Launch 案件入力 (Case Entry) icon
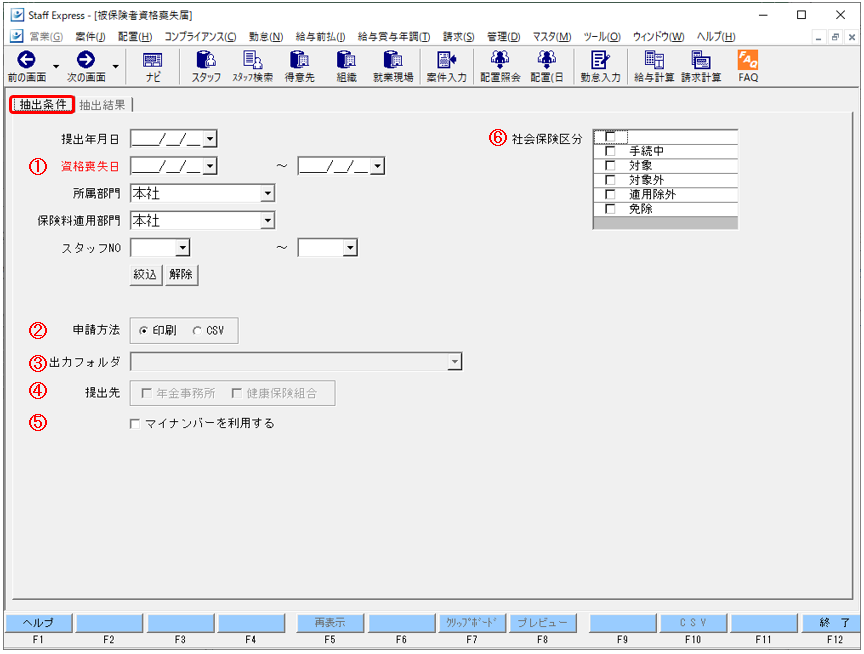The width and height of the screenshot is (864, 654). pos(445,66)
